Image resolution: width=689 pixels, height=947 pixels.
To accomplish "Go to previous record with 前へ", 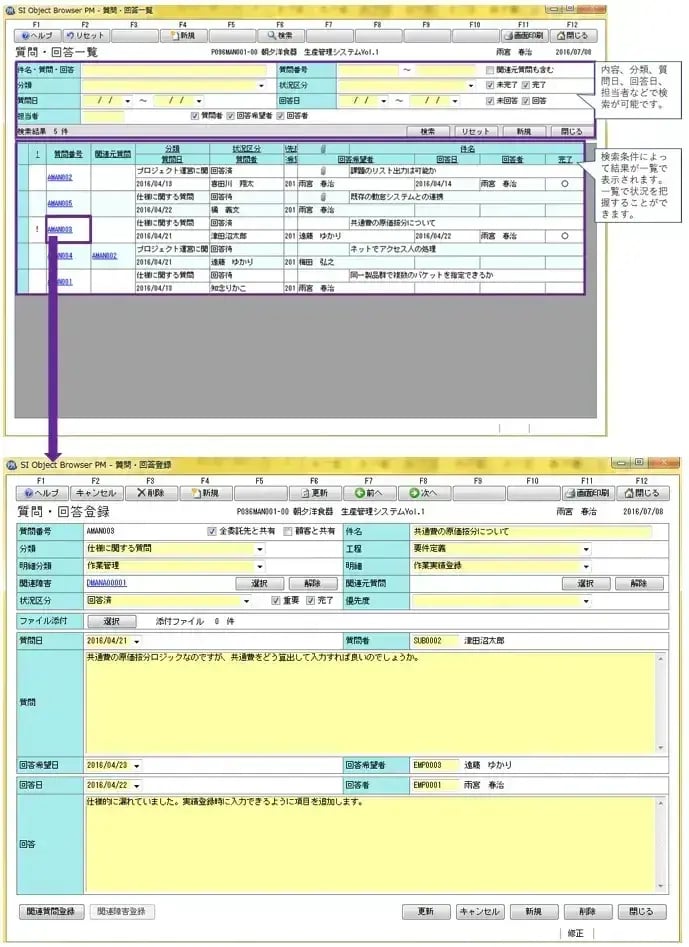I will (369, 493).
